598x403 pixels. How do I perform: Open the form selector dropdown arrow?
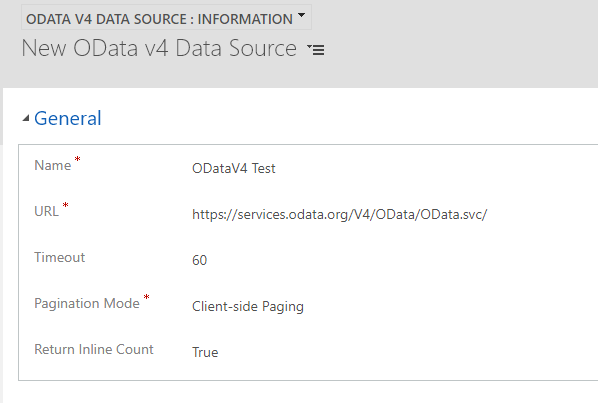(301, 16)
